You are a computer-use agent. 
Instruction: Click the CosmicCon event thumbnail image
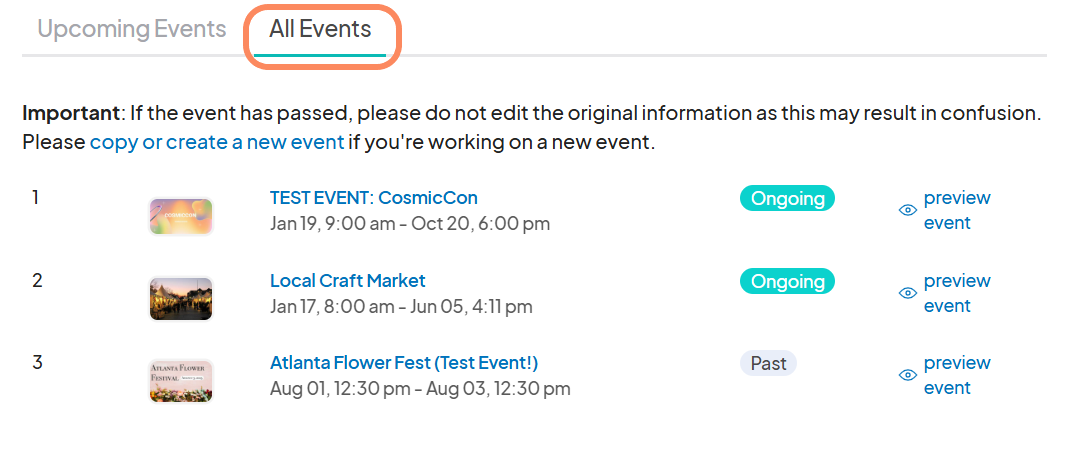tap(181, 217)
